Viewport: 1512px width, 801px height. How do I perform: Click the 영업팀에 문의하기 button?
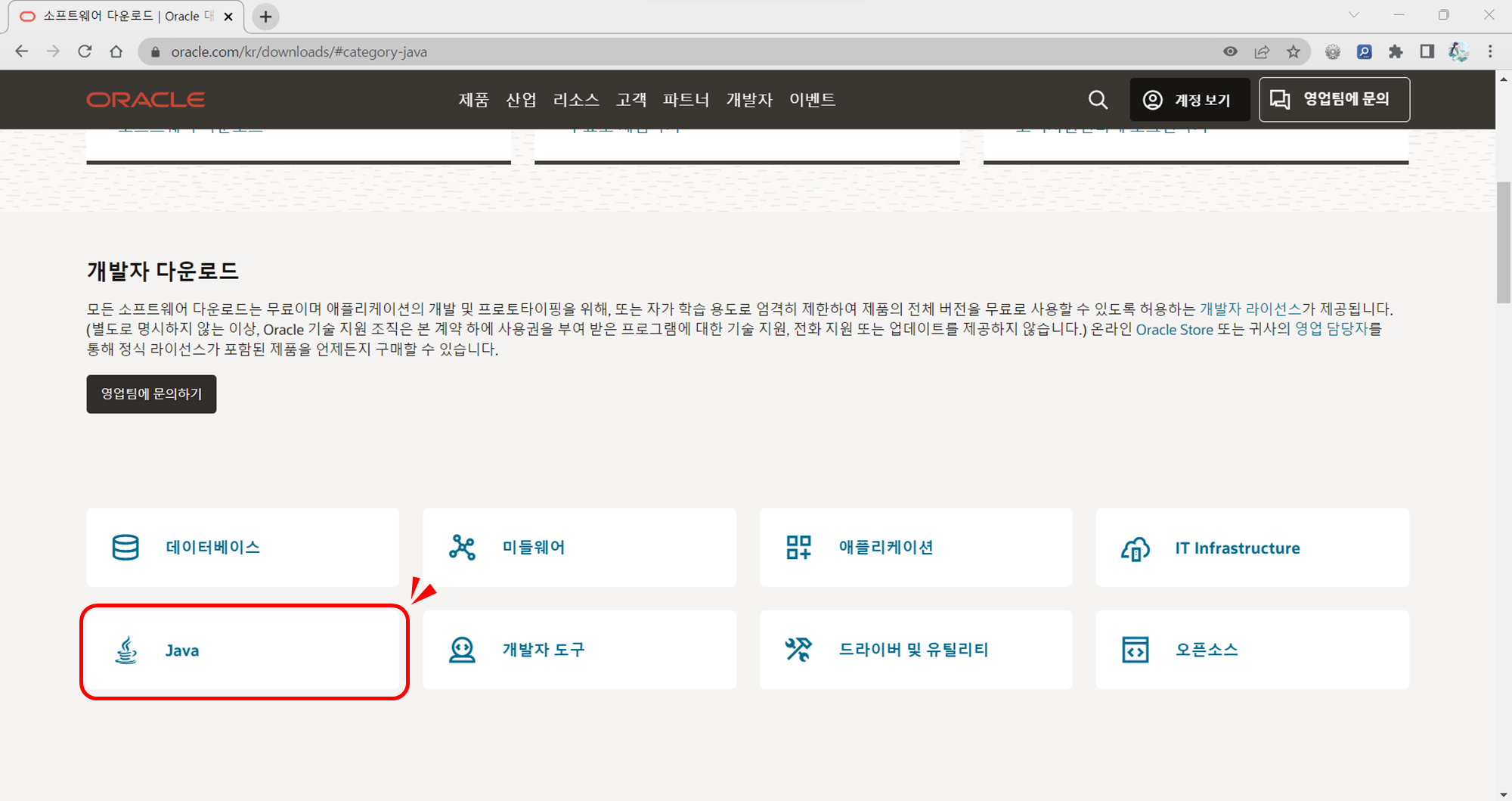click(151, 394)
